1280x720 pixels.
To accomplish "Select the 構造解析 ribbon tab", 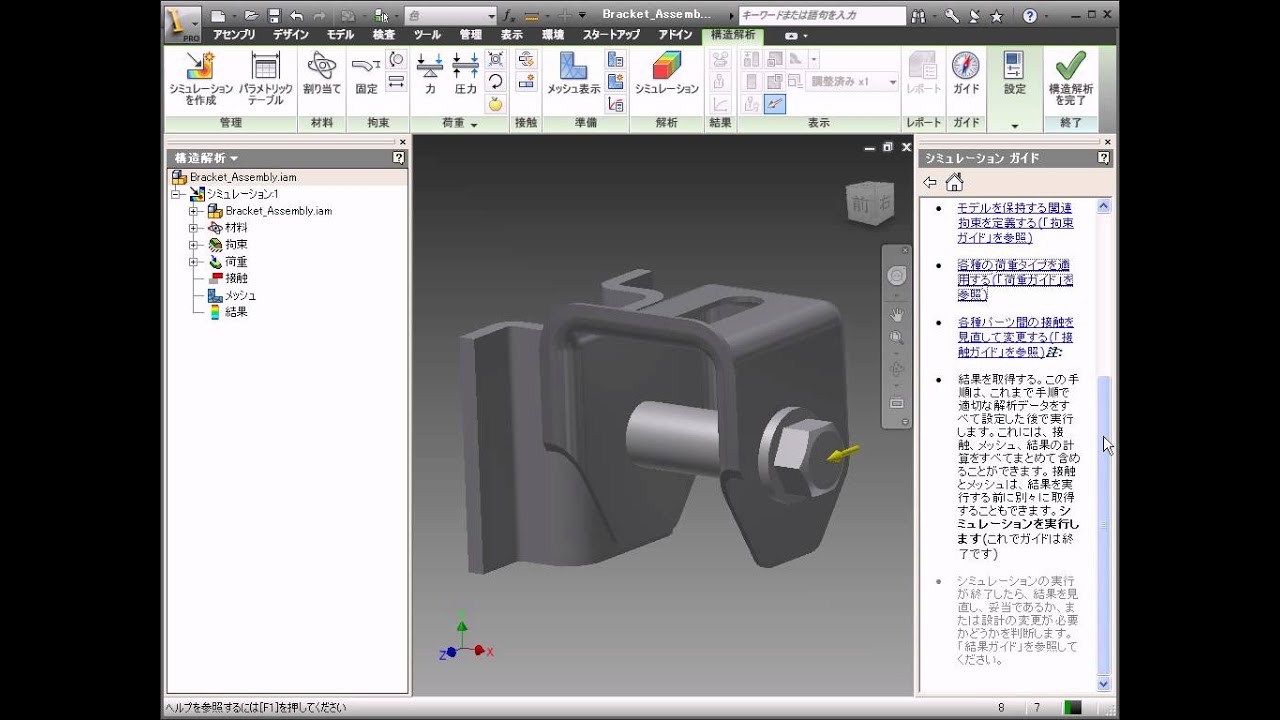I will pyautogui.click(x=734, y=34).
